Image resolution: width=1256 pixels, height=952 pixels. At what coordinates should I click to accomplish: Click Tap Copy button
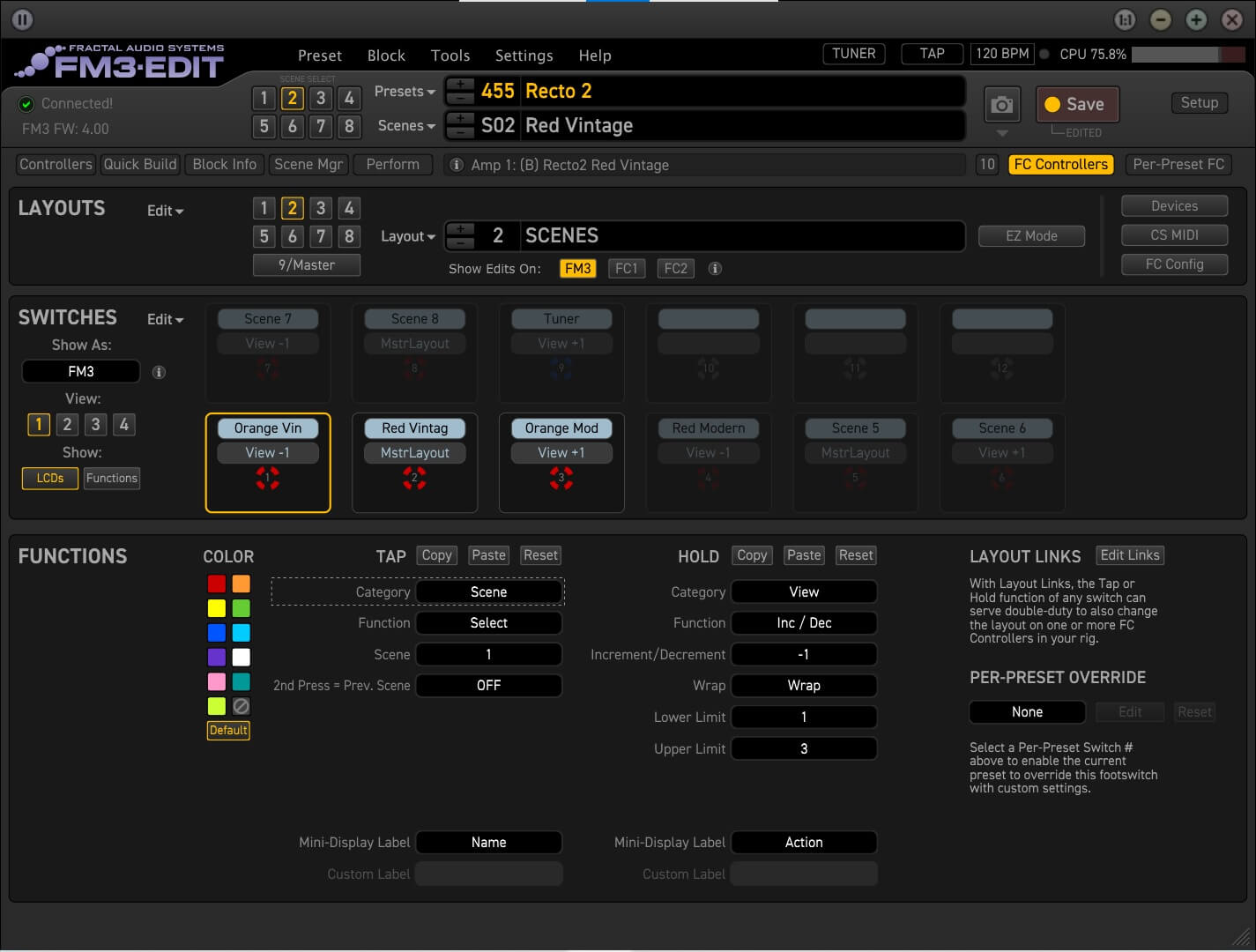[x=436, y=555]
